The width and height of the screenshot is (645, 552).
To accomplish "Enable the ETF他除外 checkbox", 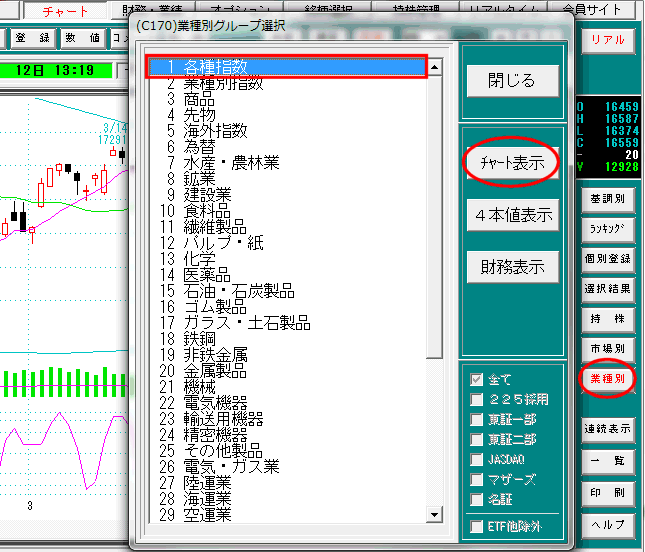I will [x=476, y=526].
